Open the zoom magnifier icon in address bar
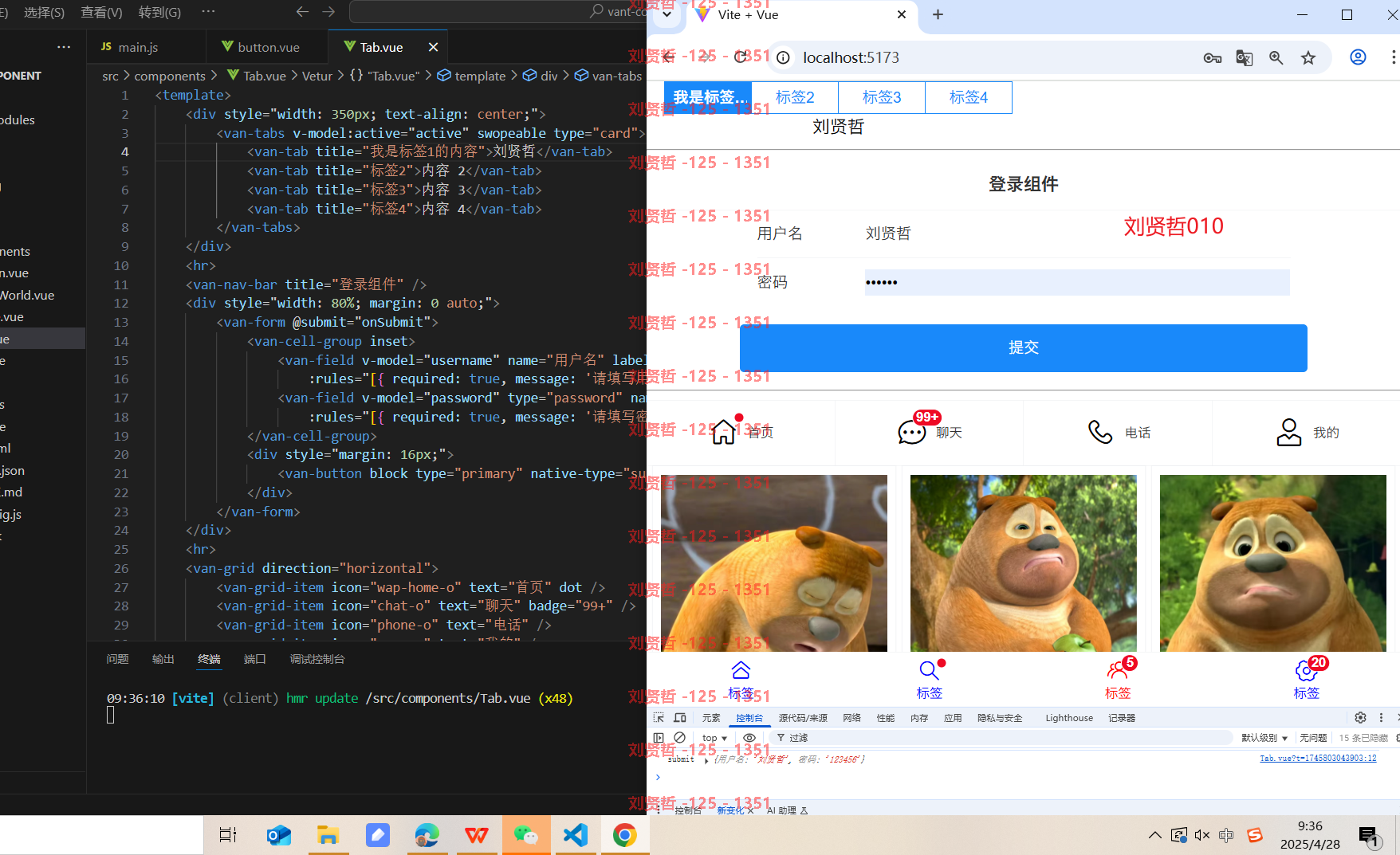 (x=1276, y=57)
